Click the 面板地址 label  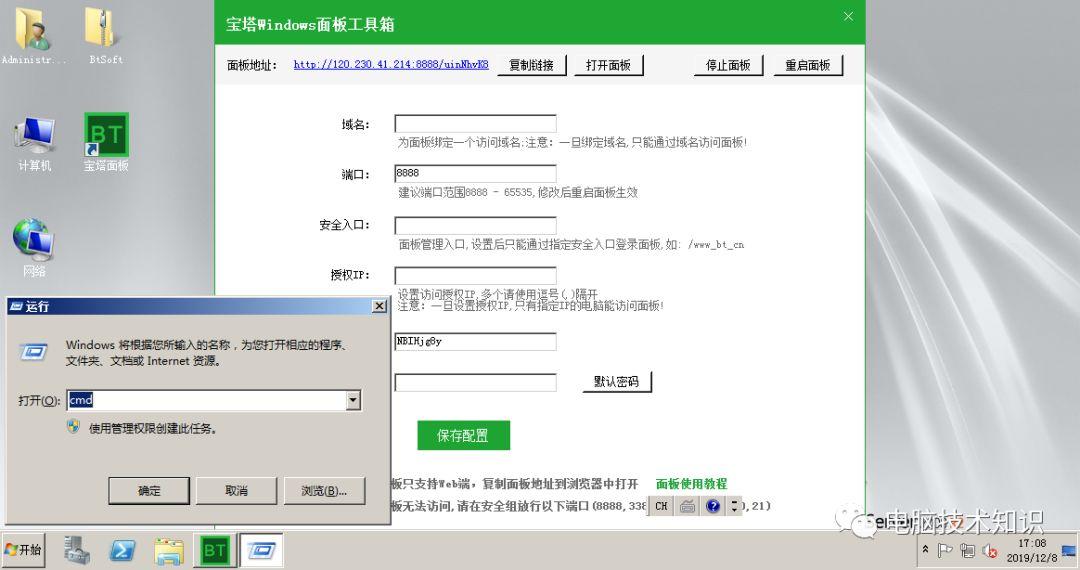click(x=252, y=65)
